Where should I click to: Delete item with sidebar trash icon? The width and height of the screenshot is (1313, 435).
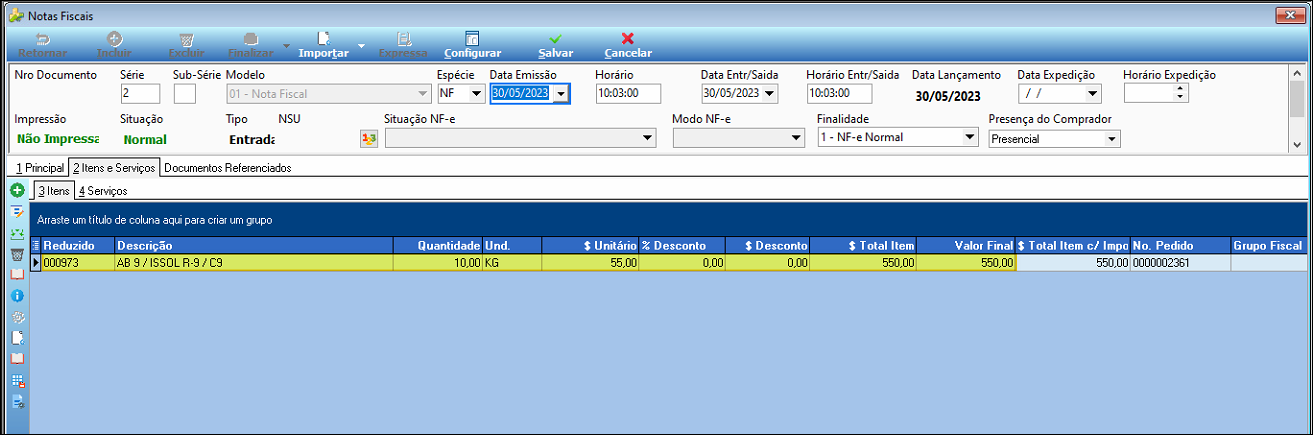click(x=17, y=254)
